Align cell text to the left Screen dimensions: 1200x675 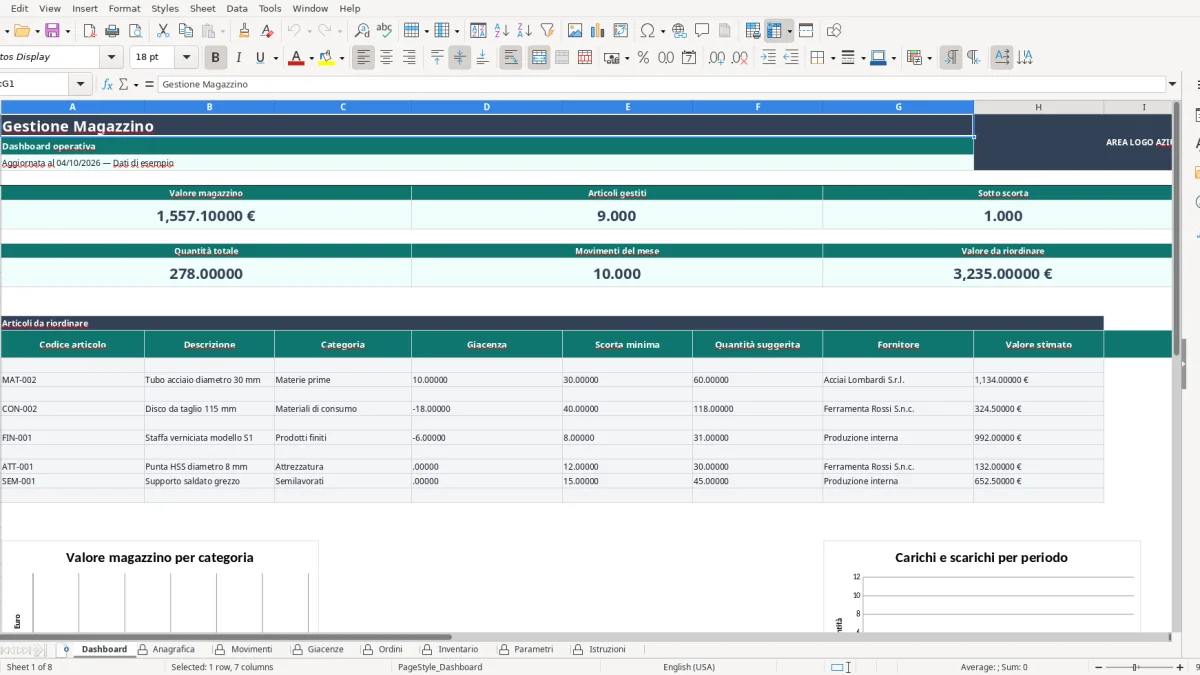(363, 58)
